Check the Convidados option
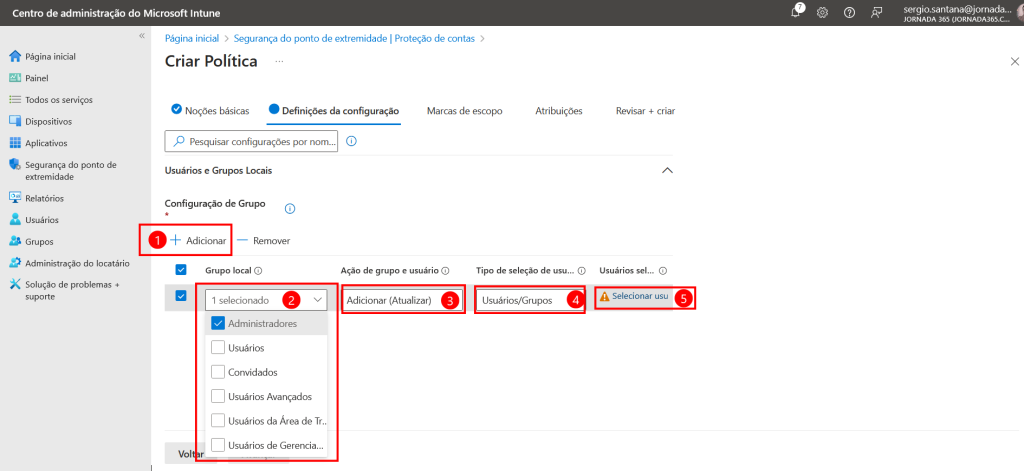Image resolution: width=1024 pixels, height=471 pixels. click(x=219, y=372)
